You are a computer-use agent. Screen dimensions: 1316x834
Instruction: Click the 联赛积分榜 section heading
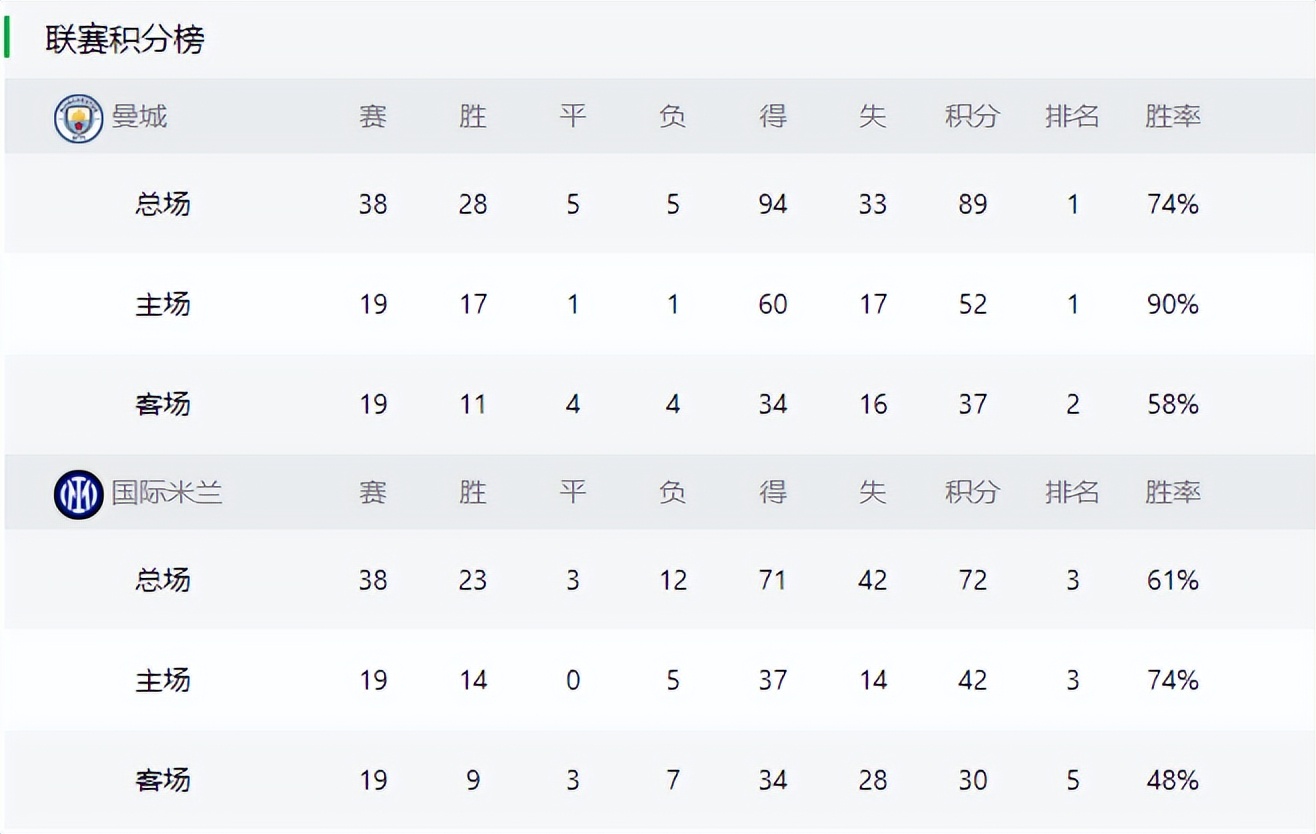[x=124, y=39]
